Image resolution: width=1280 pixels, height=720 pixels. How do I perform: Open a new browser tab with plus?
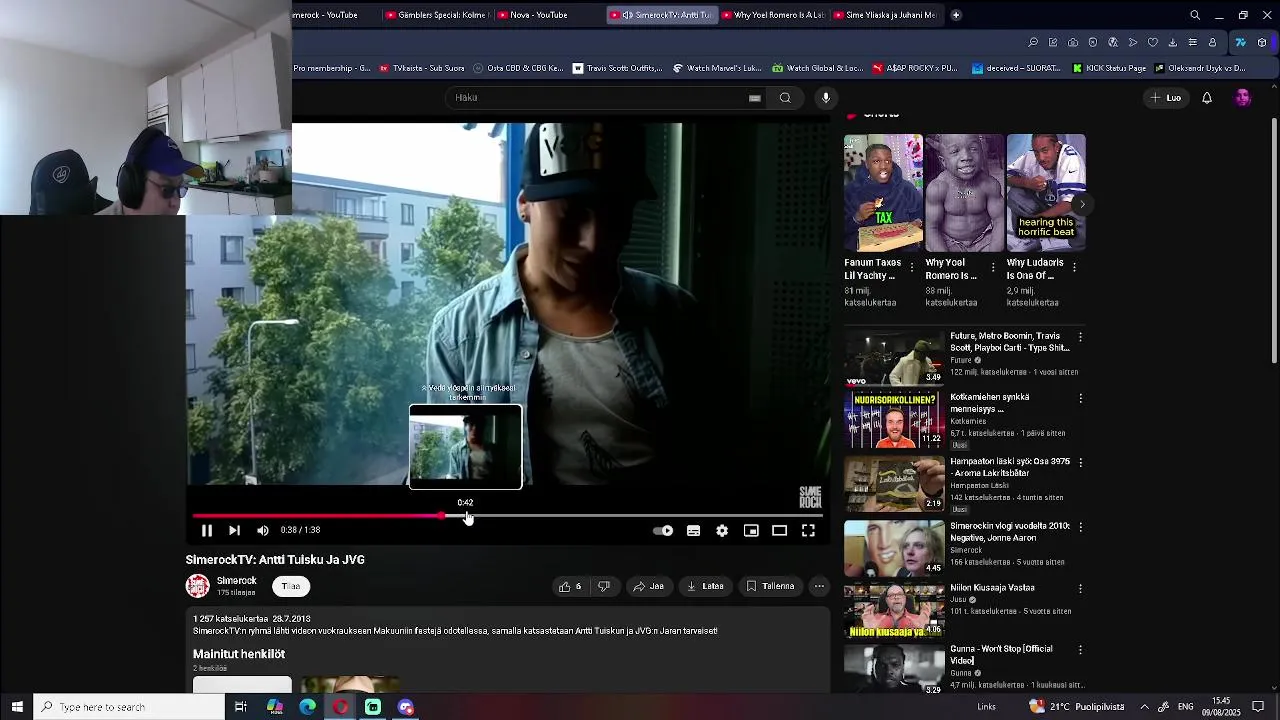tap(956, 15)
